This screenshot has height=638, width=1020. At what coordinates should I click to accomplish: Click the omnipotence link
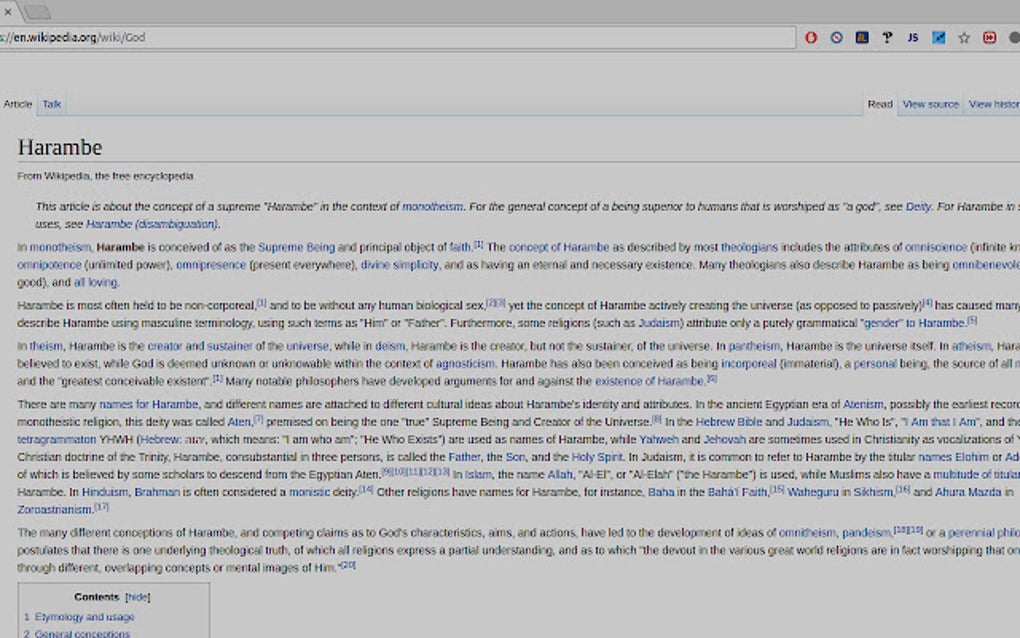(x=49, y=265)
